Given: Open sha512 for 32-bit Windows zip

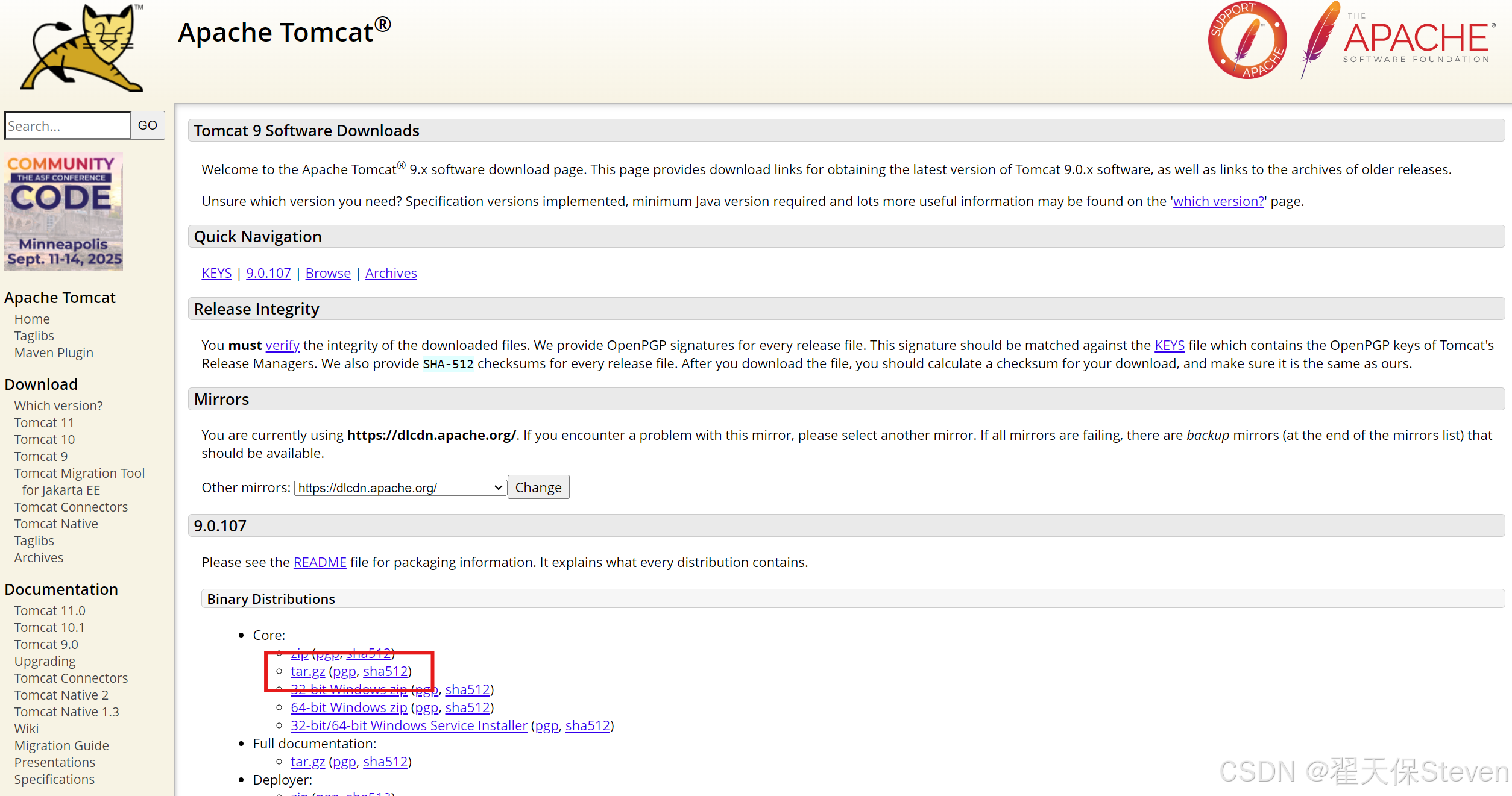Looking at the screenshot, I should (467, 689).
